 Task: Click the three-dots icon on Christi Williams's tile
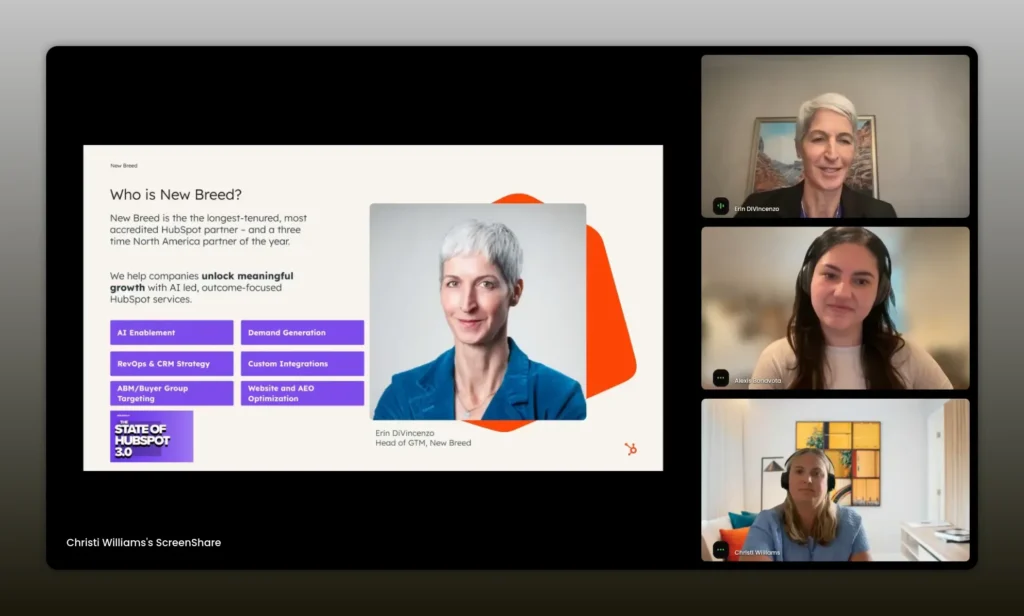[720, 549]
